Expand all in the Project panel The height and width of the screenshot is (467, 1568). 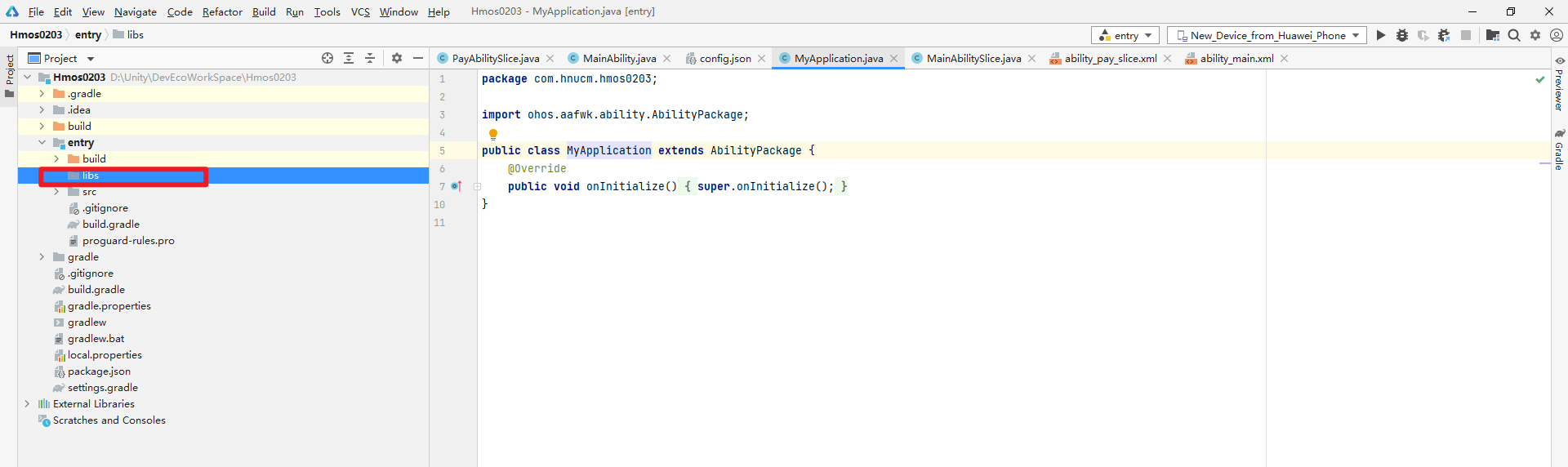coord(349,58)
